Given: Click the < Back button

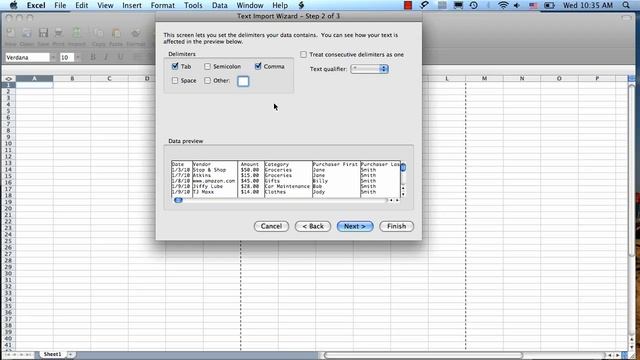Looking at the screenshot, I should (x=313, y=226).
